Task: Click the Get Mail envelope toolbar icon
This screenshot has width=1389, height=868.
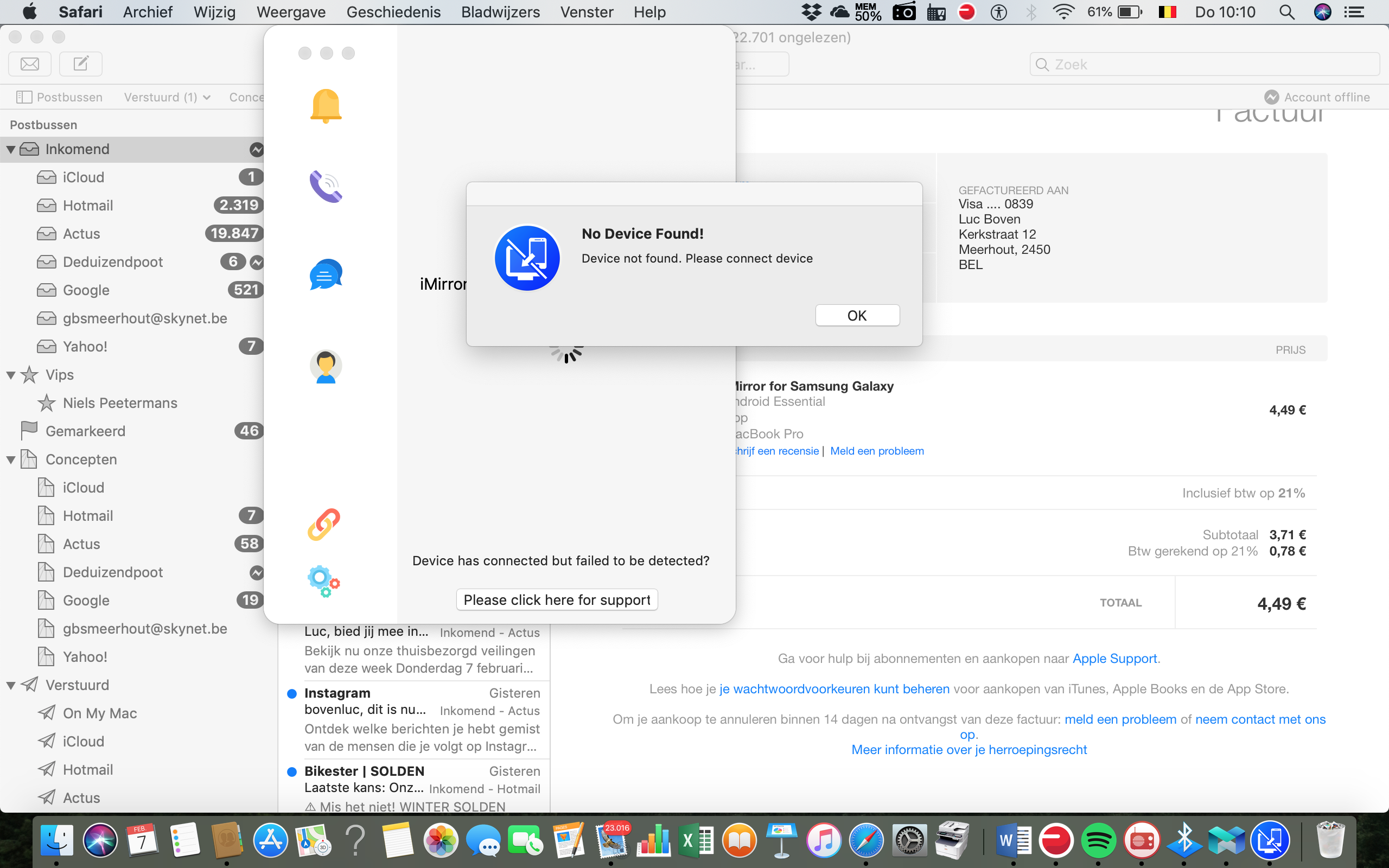Action: click(30, 63)
